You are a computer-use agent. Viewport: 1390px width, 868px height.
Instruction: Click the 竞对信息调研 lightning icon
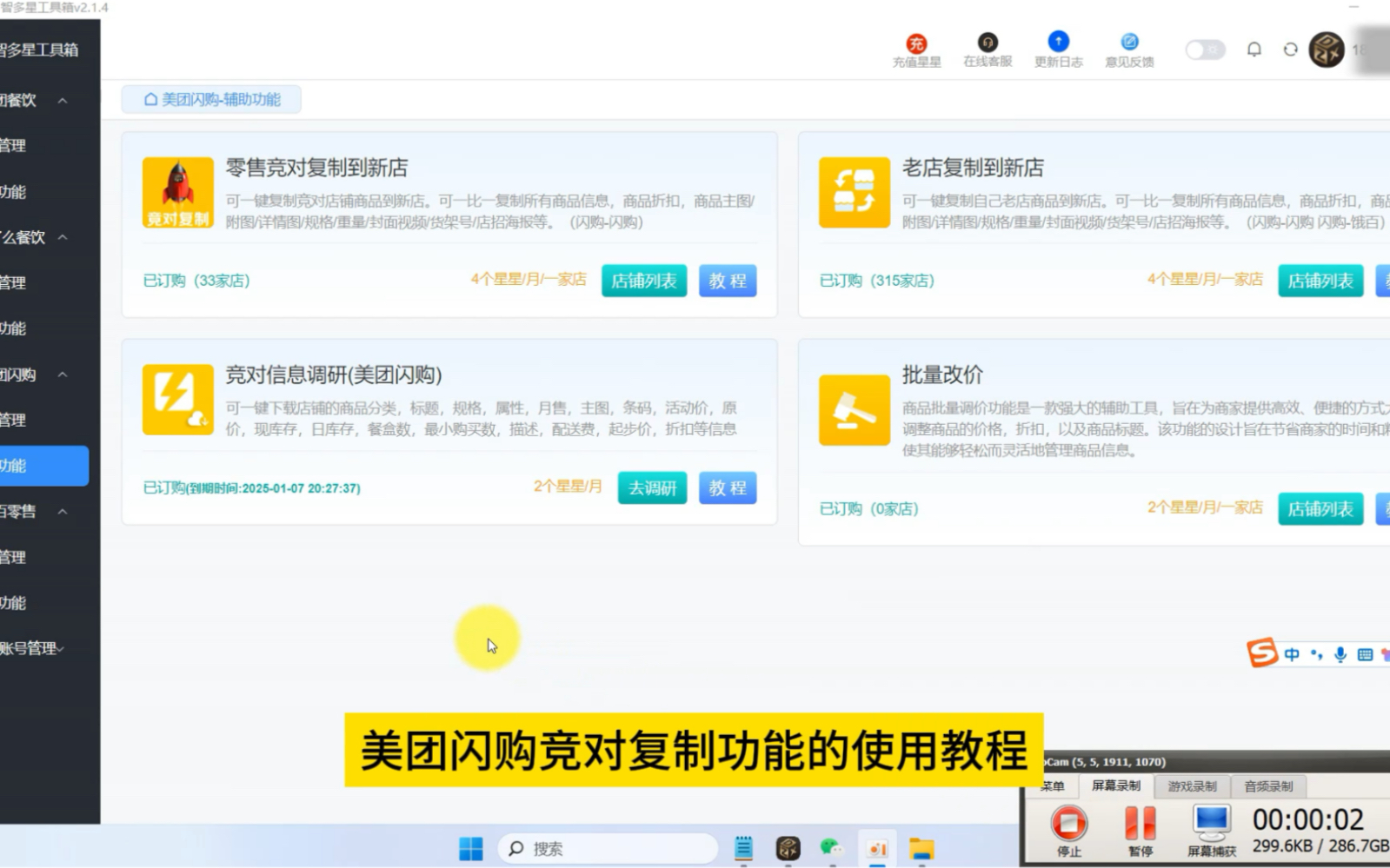[x=178, y=399]
